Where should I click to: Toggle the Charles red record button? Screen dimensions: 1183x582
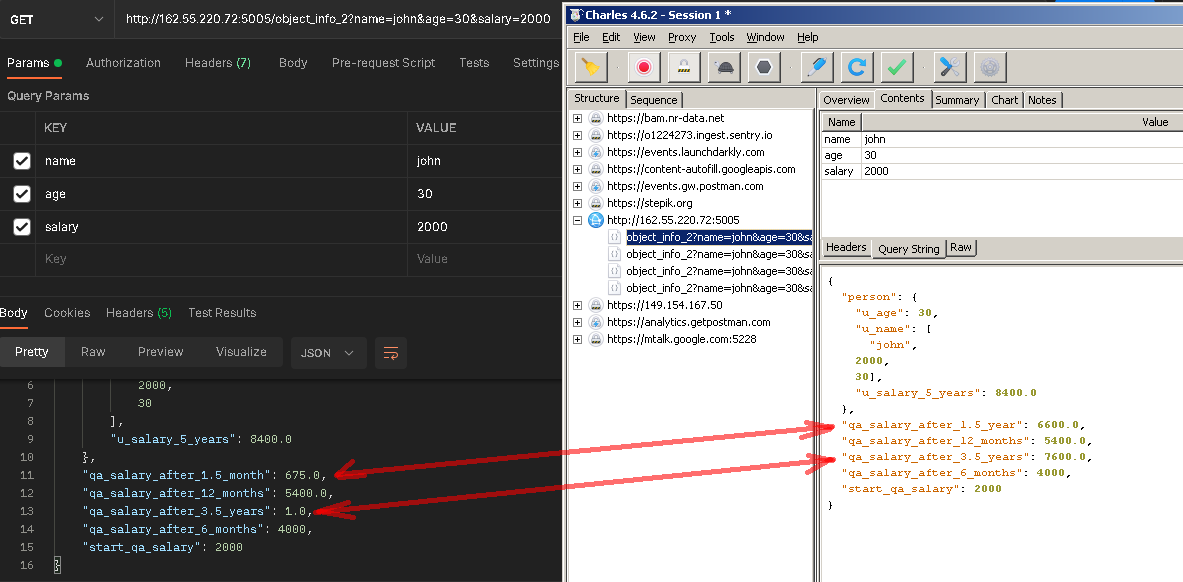point(644,67)
